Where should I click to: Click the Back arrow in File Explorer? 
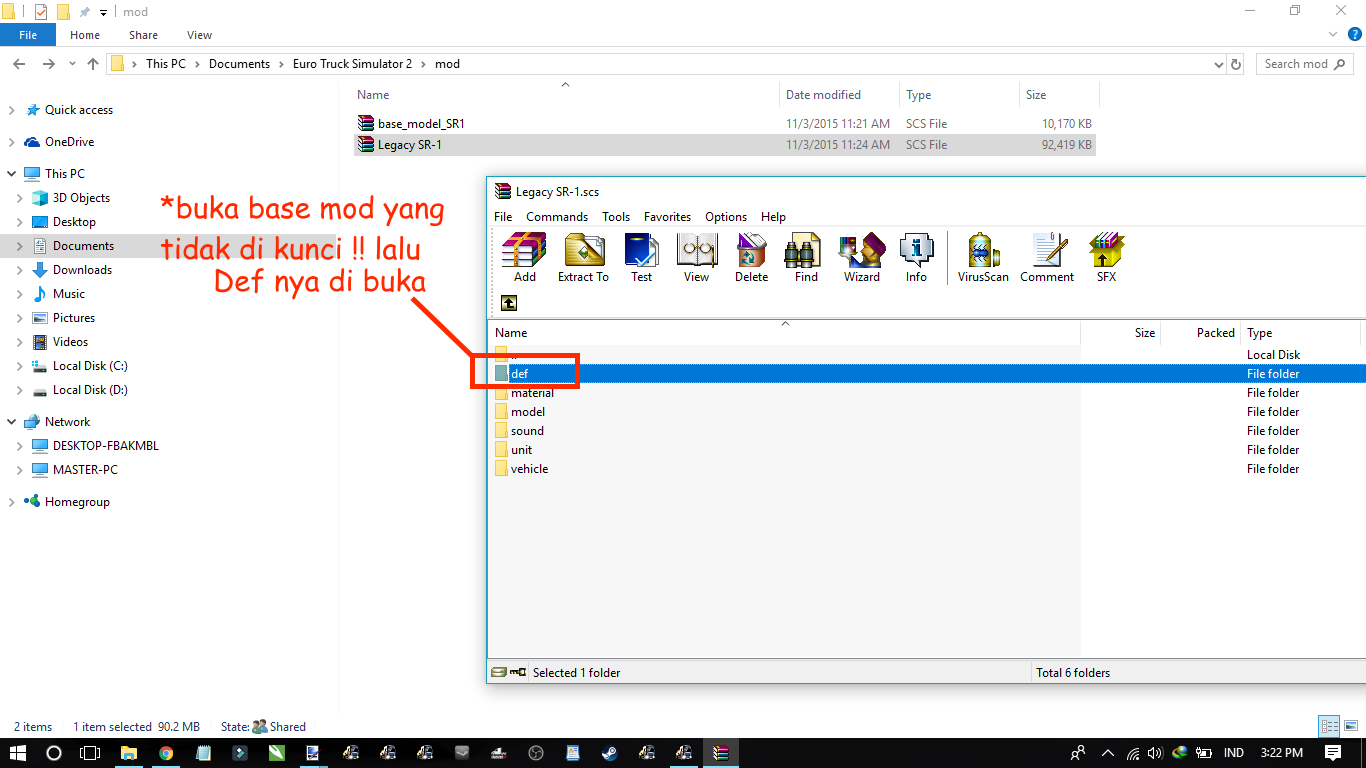(x=19, y=64)
